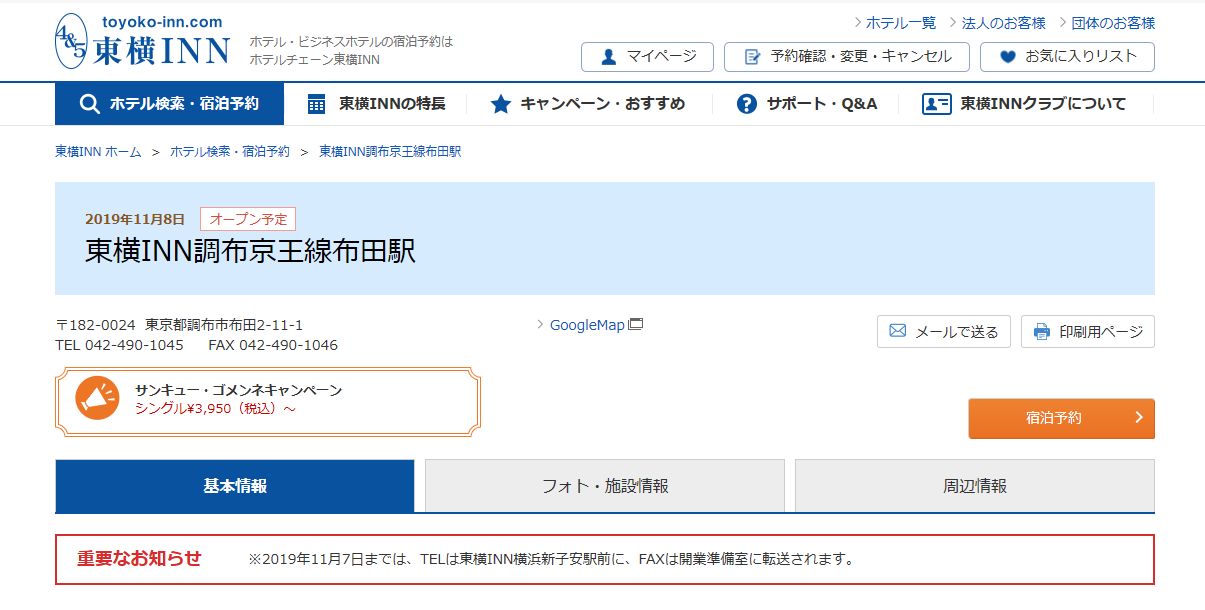1205x610 pixels.
Task: Select the 基本情報 tab
Action: tap(235, 486)
